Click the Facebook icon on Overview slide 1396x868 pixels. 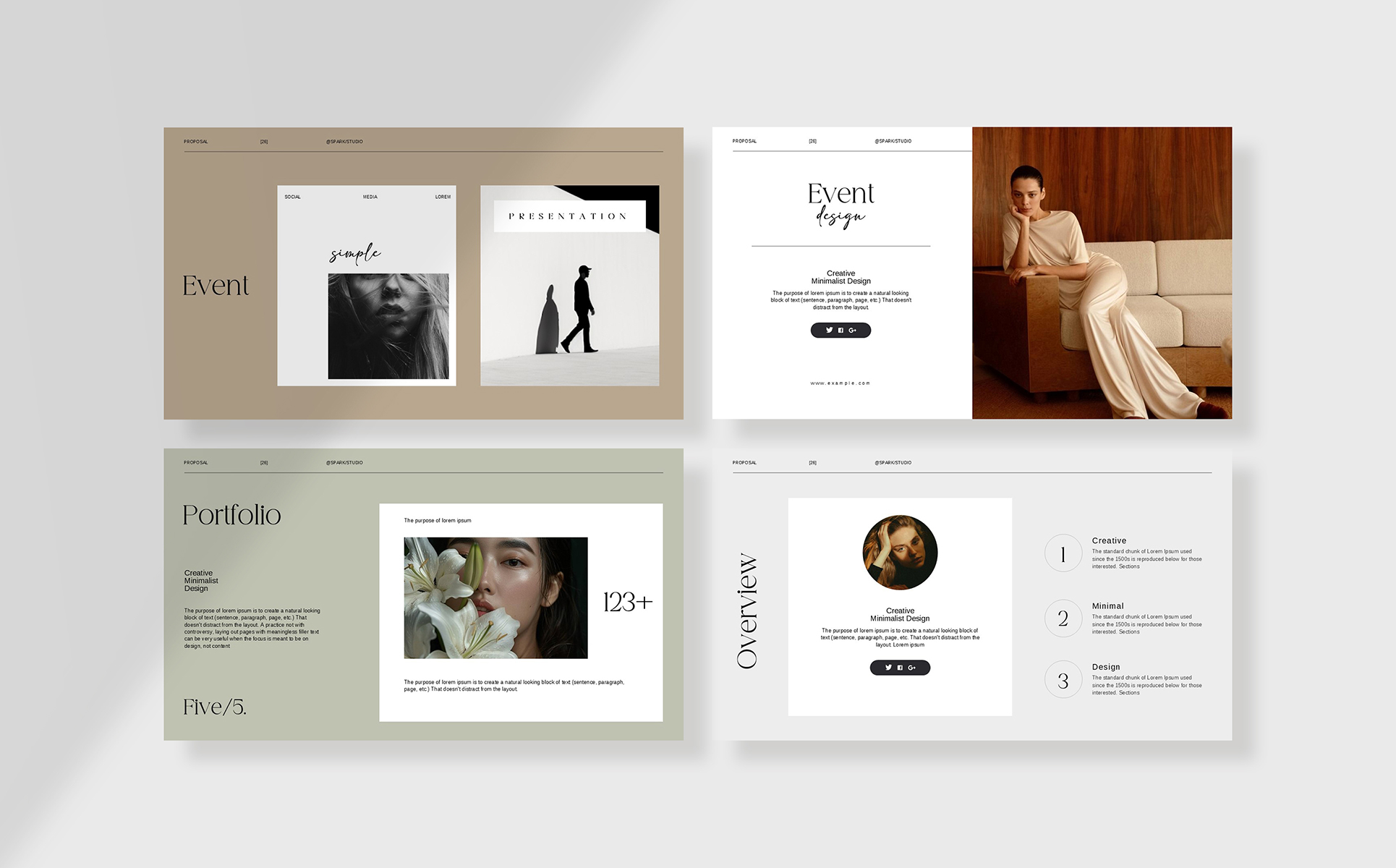click(900, 668)
